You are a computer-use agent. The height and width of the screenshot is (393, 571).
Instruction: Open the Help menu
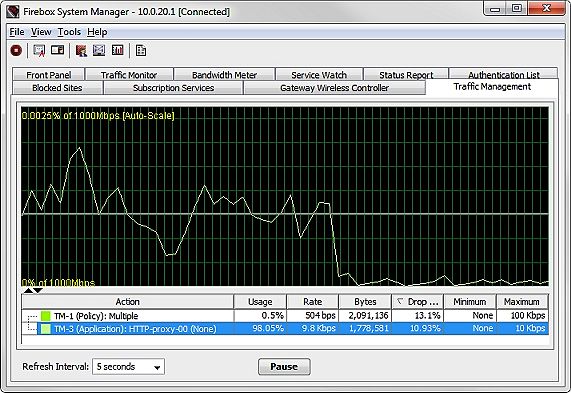(x=97, y=32)
